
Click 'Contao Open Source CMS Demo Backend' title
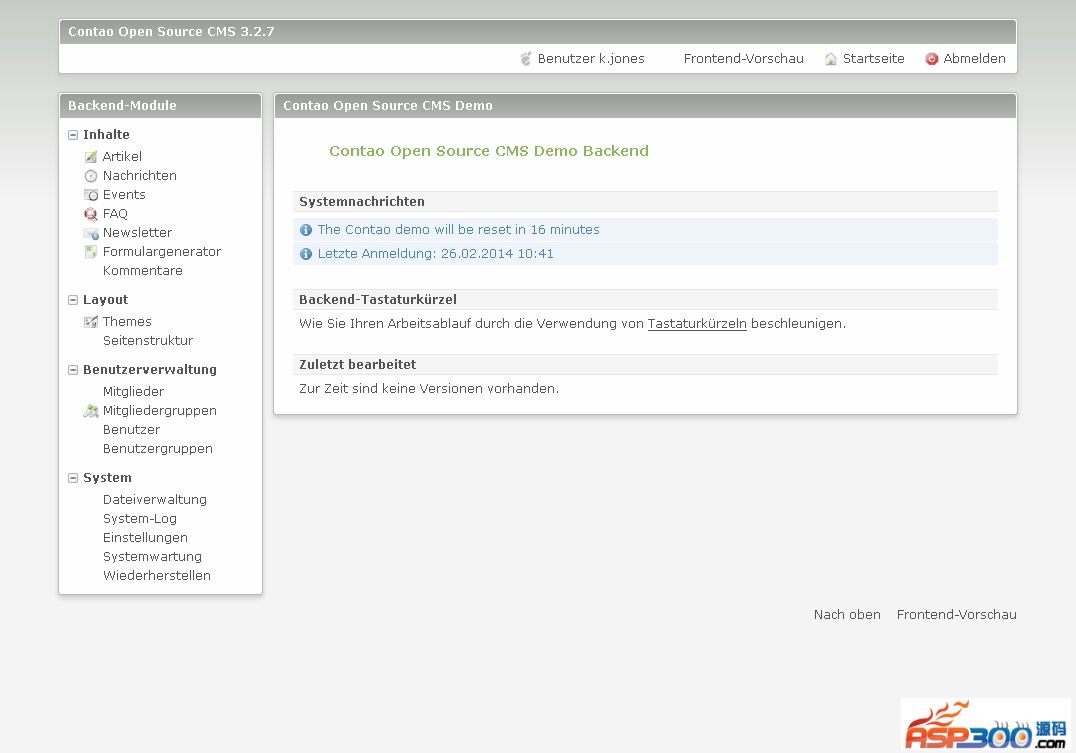coord(489,151)
